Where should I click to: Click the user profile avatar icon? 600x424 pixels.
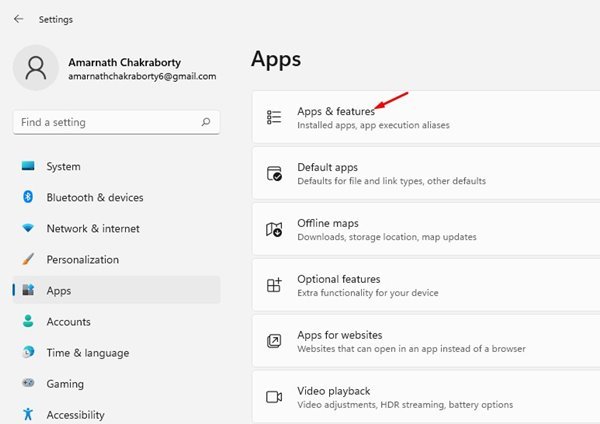36,68
